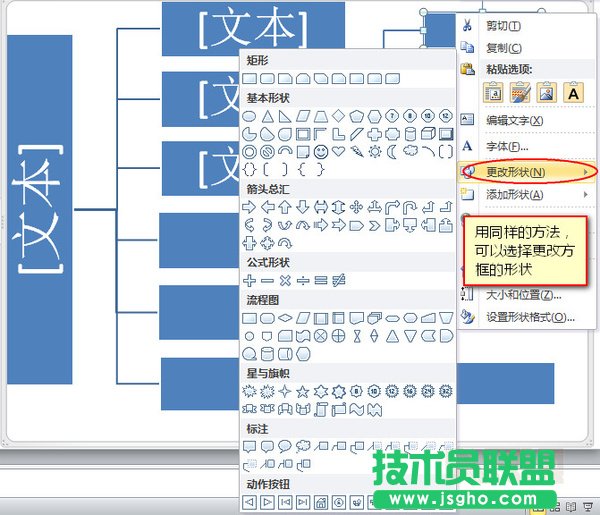
Task: Pick the U-turn arrow shape
Action: point(410,207)
